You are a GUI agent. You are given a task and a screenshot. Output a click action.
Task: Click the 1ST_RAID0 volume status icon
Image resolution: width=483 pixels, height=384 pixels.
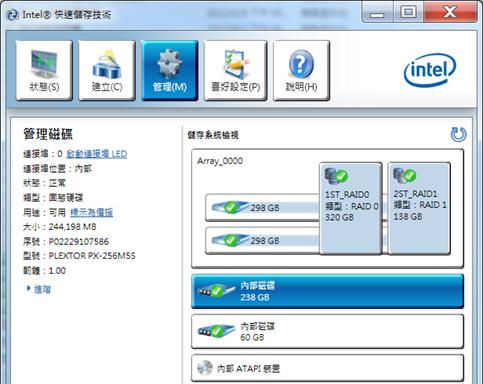click(336, 176)
